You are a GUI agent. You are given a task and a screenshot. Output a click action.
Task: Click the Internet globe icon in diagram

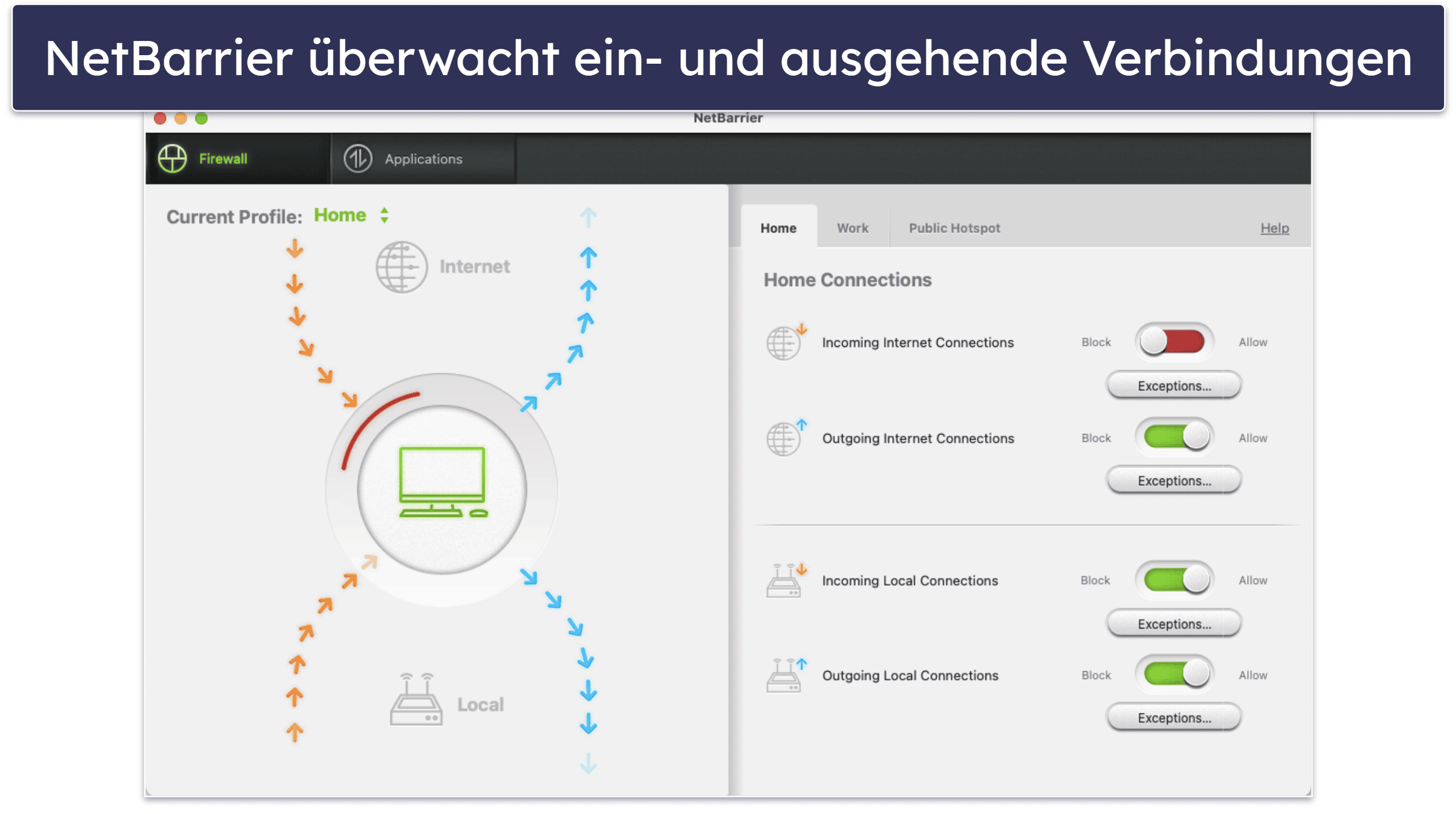(x=401, y=267)
